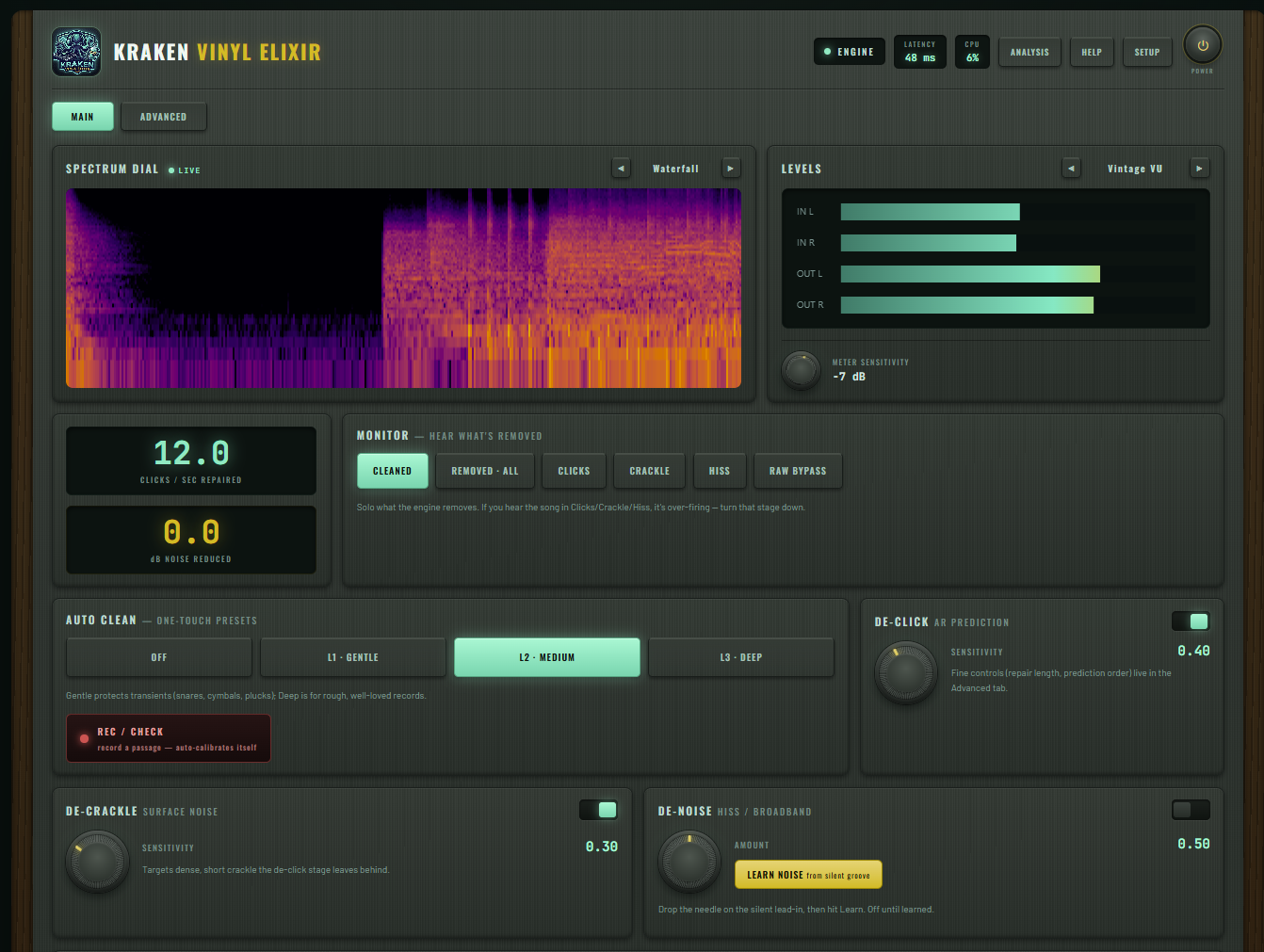The height and width of the screenshot is (952, 1264).
Task: Click the waterfall spectrum display
Action: [403, 288]
